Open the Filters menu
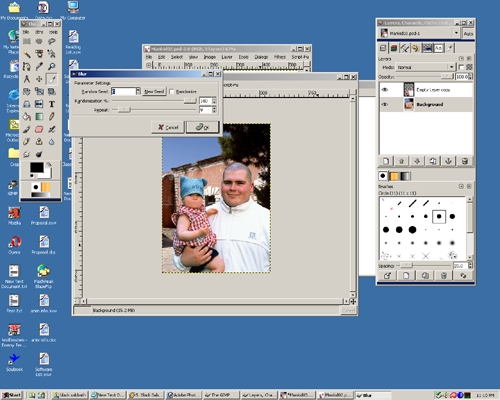This screenshot has width=500, height=400. coord(280,57)
